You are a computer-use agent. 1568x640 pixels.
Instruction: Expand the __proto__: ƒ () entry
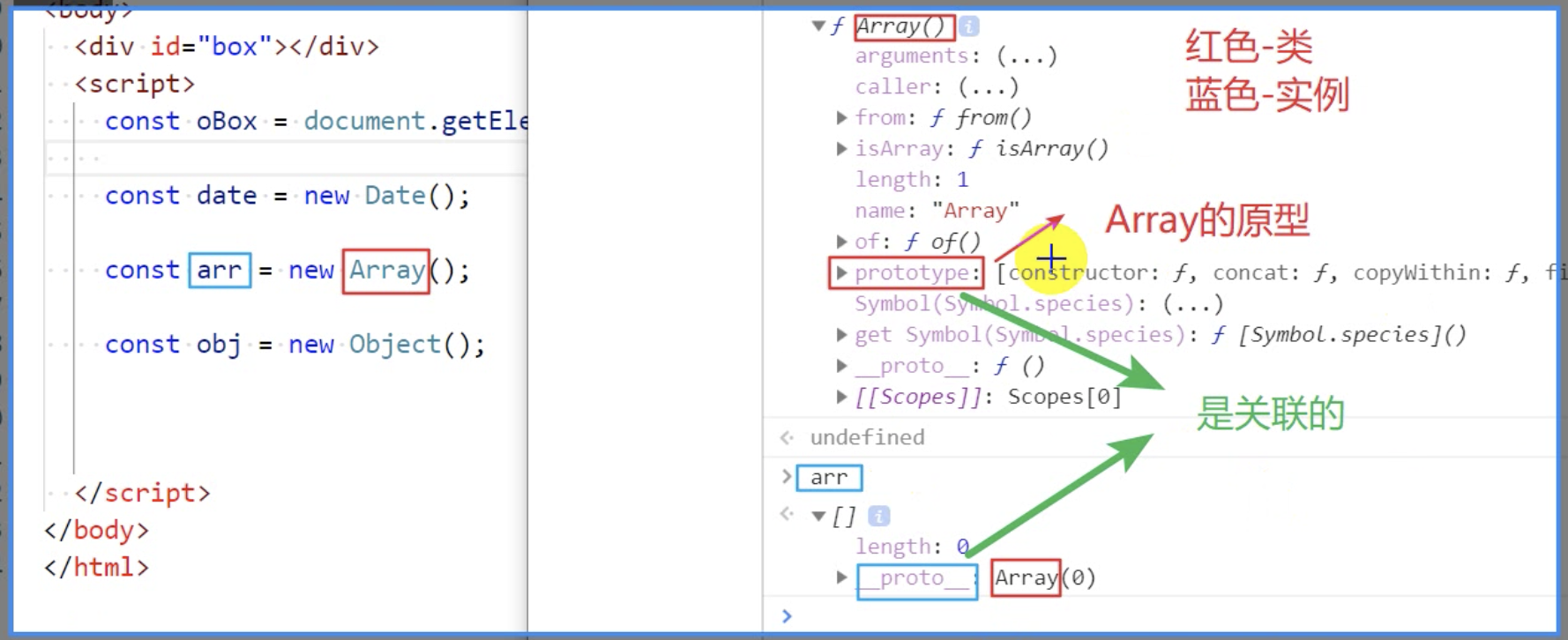click(x=841, y=365)
